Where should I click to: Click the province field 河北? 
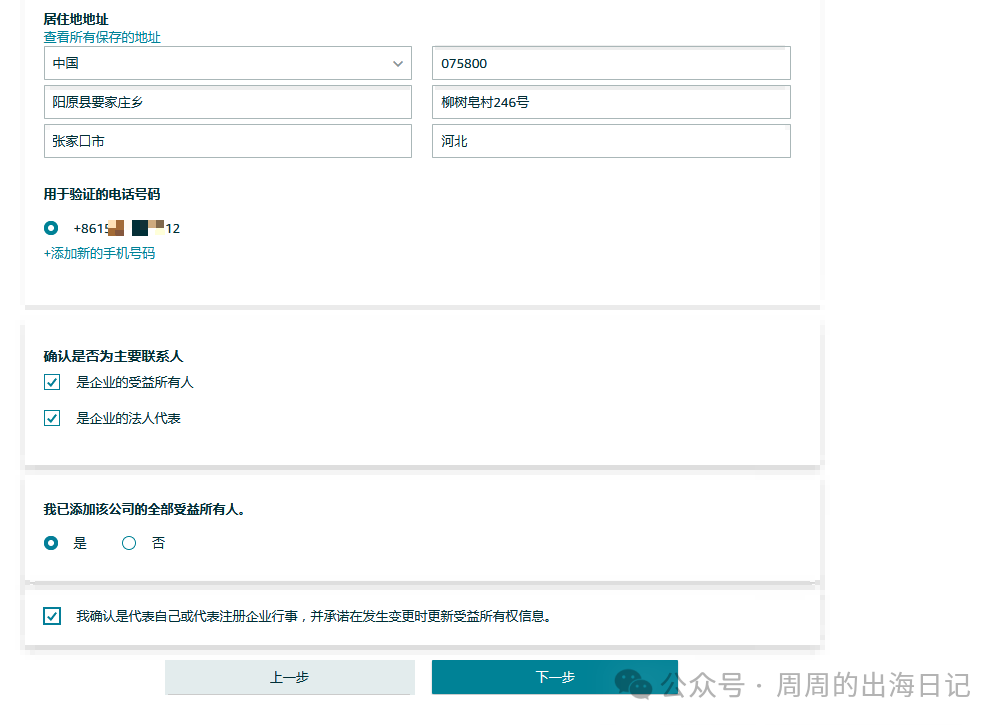coord(611,141)
